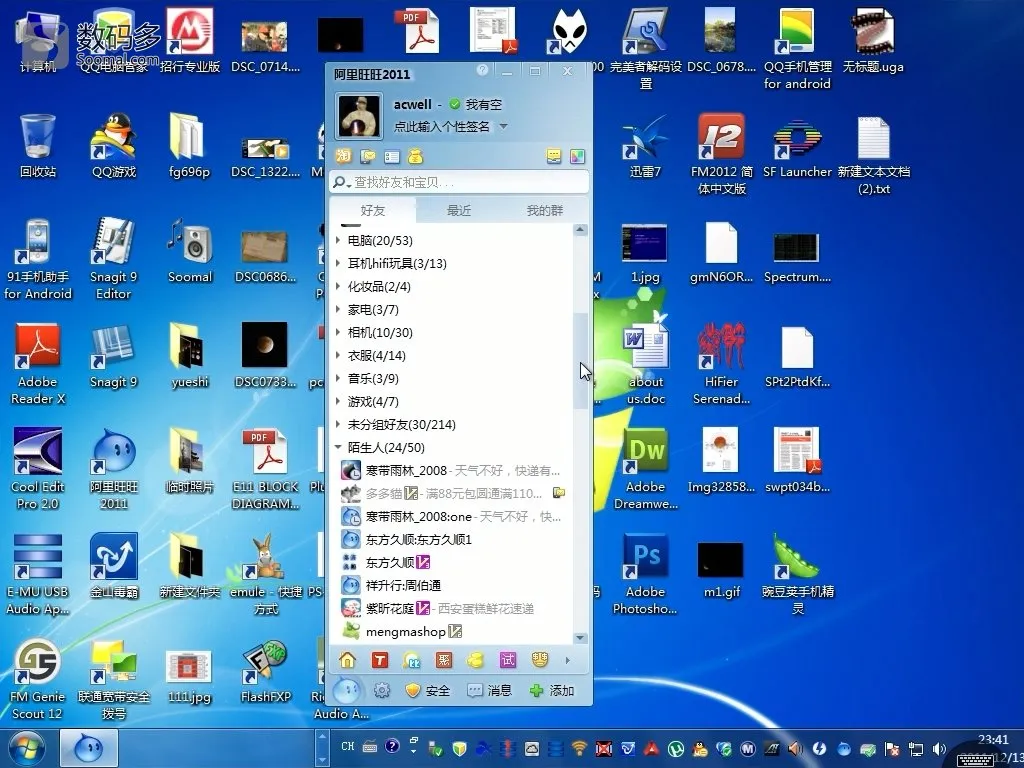Screen dimensions: 1024x768
Task: Select the 联通宽带安全拨号 desktop icon
Action: tap(114, 679)
